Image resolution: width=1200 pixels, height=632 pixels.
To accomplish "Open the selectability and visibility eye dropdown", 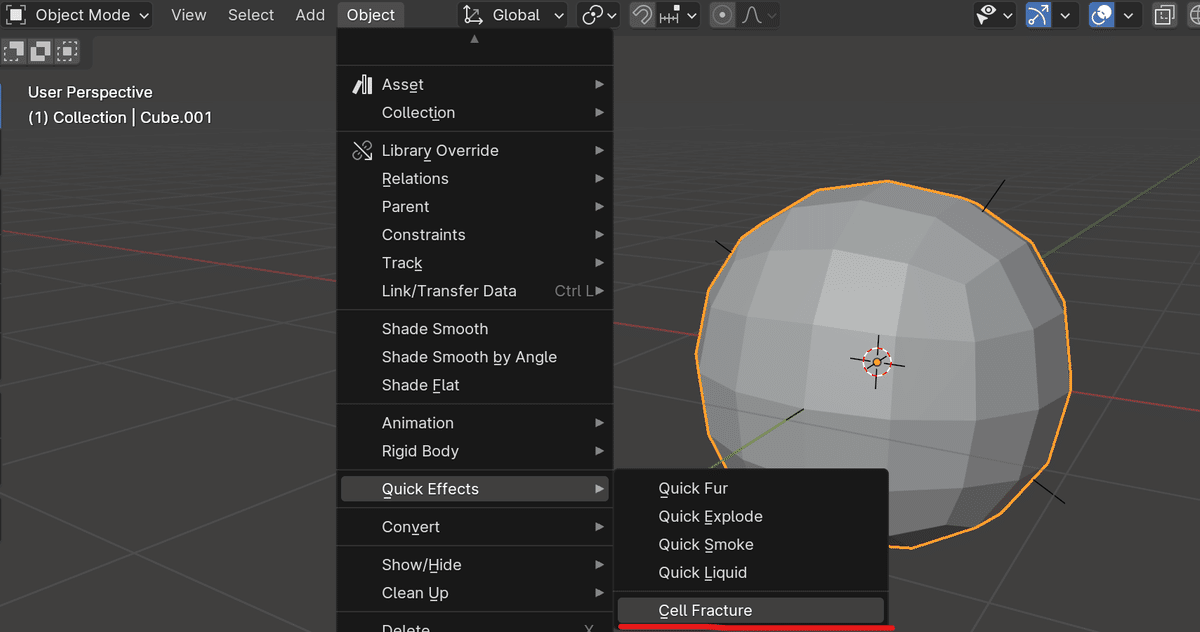I will (996, 15).
